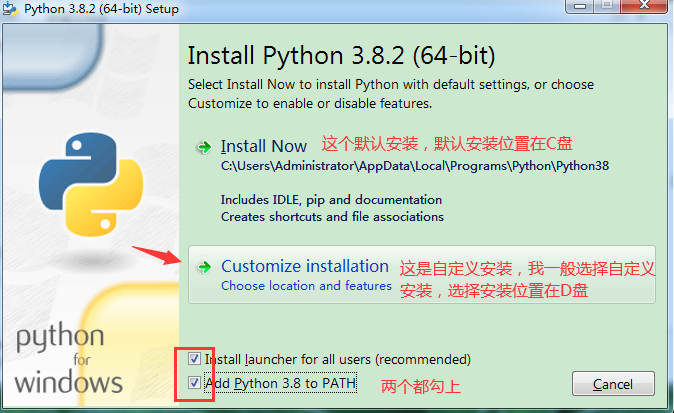Viewport: 674px width, 413px height.
Task: Click the Install Python 3.8.2 (64-bit) heading
Action: tap(341, 56)
